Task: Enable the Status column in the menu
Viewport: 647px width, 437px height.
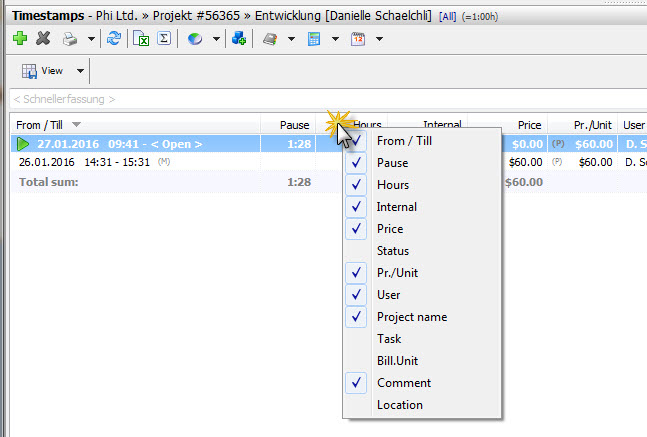Action: [392, 251]
